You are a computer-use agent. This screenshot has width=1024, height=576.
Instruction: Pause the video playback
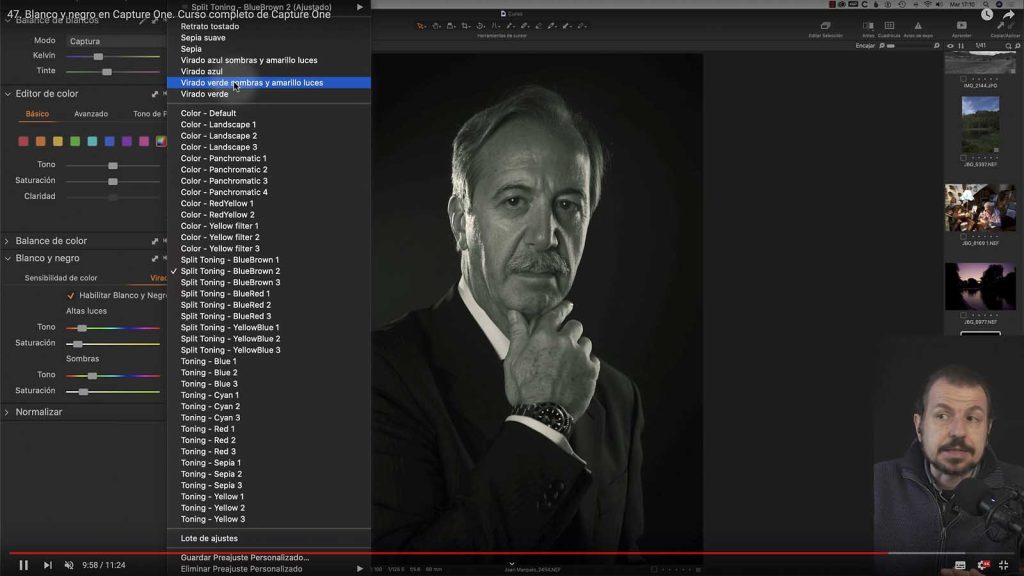[24, 565]
